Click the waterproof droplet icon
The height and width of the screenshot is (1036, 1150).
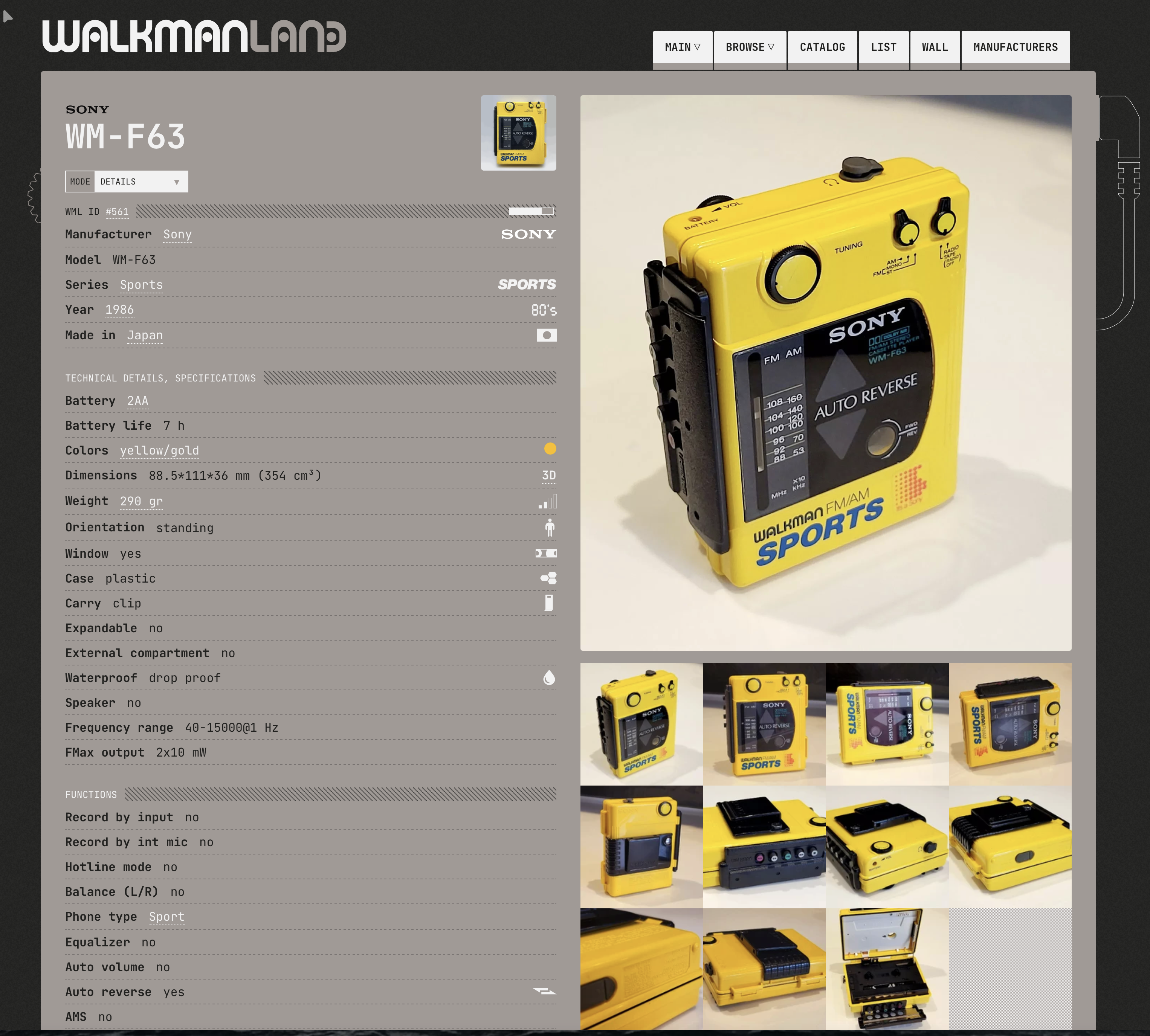tap(549, 677)
